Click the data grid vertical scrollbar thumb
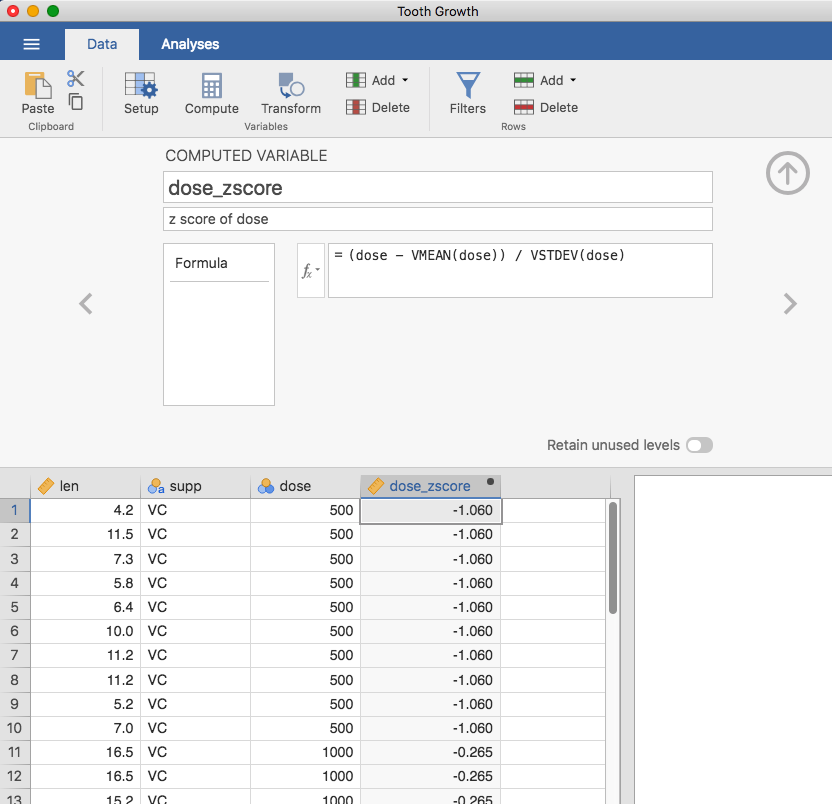The height and width of the screenshot is (804, 832). (613, 558)
